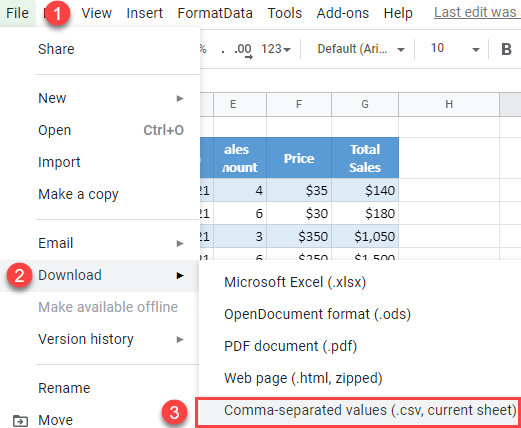Click the Total Sales header cell
521x428 pixels.
[365, 158]
